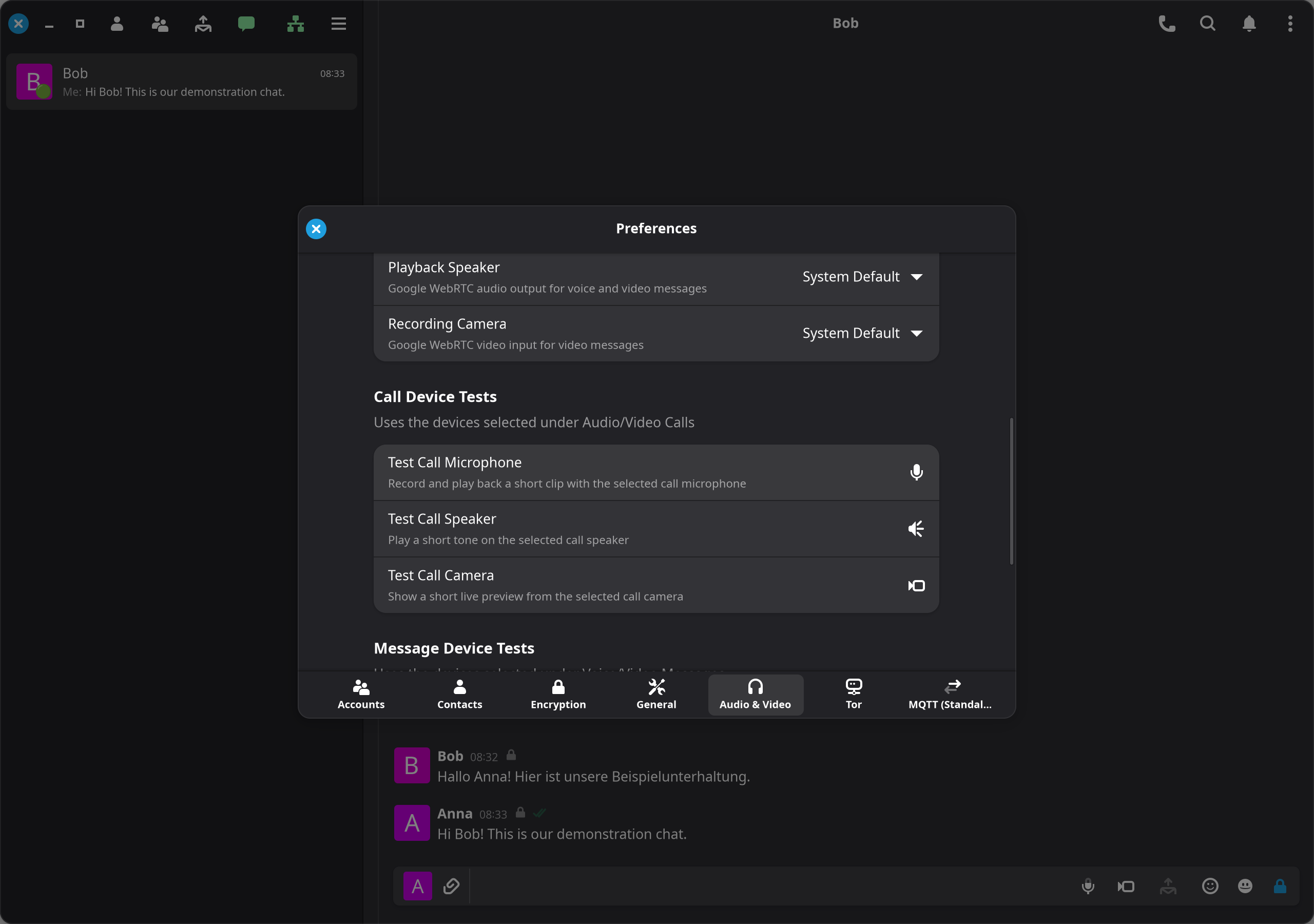The image size is (1314, 924).
Task: Click the Test Call Speaker row title
Action: coord(442,519)
